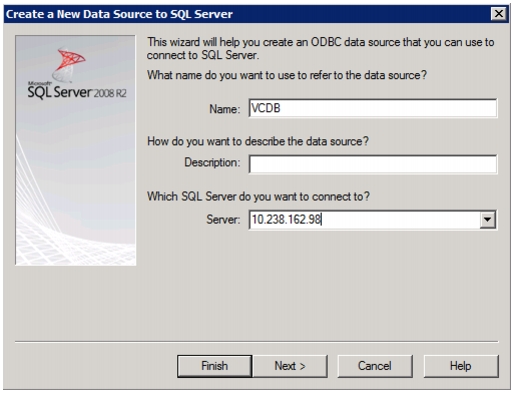Click the red SQL Server sail logo
Viewport: 513px width, 410px height.
pyautogui.click(x=69, y=64)
